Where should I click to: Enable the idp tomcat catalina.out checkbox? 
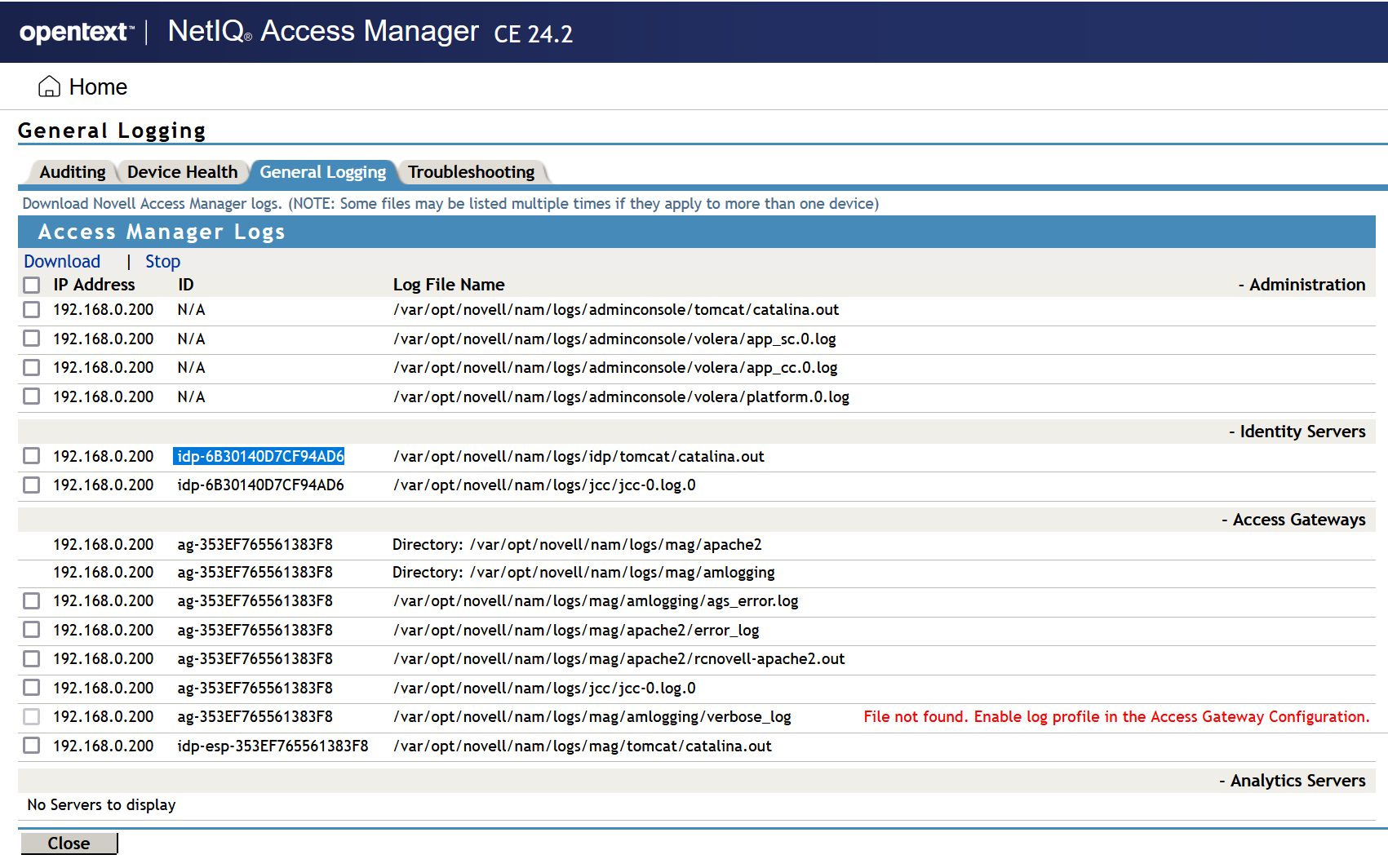[x=31, y=455]
